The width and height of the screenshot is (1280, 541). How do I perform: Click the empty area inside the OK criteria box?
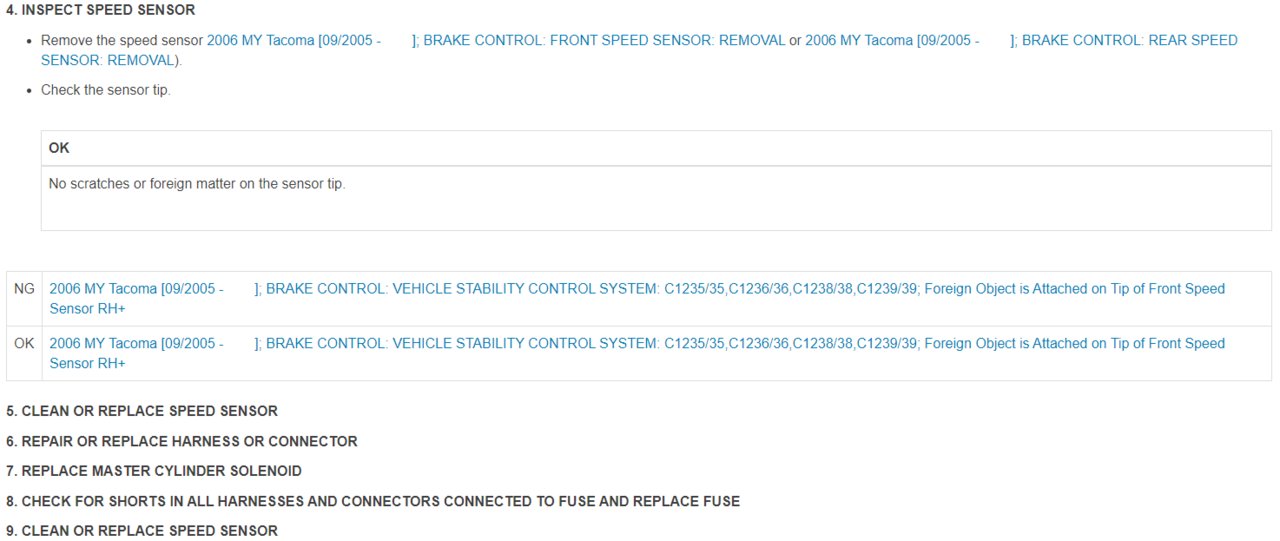(x=656, y=213)
